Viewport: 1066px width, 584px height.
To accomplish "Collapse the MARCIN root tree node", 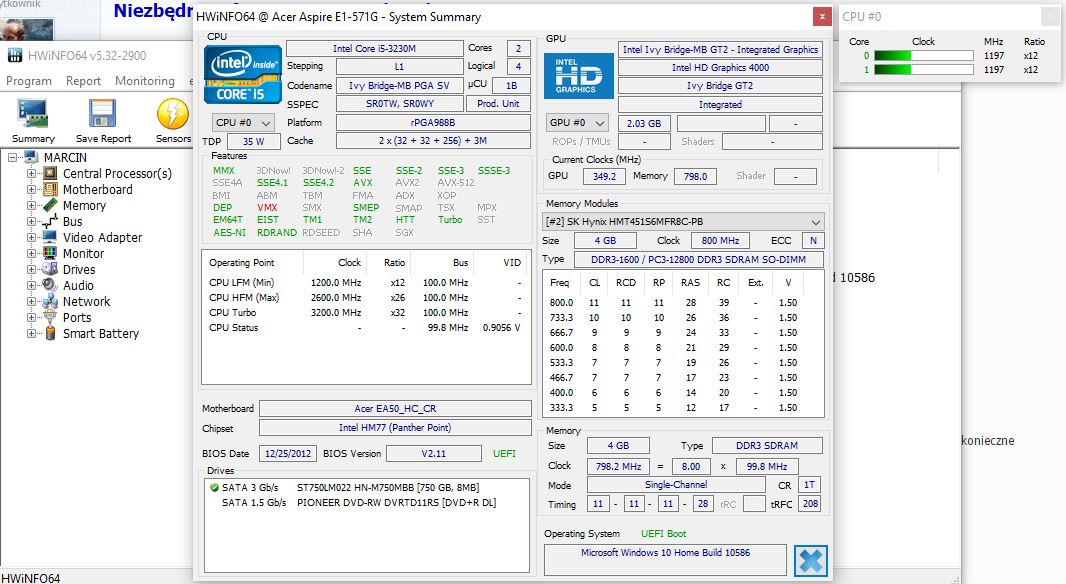I will point(12,158).
